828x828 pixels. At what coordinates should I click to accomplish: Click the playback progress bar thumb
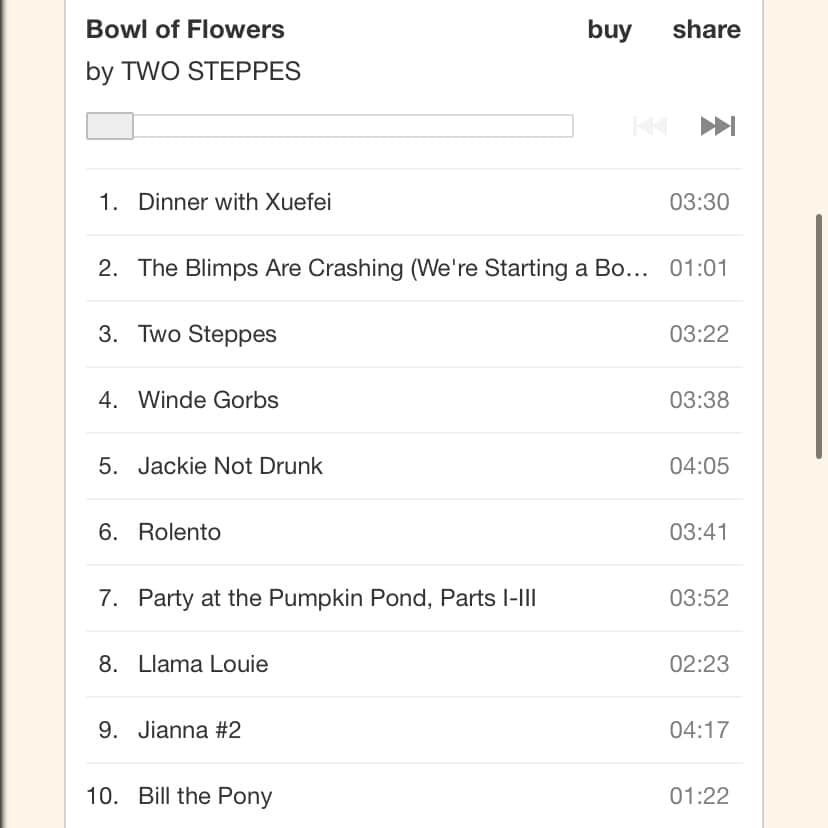click(110, 126)
